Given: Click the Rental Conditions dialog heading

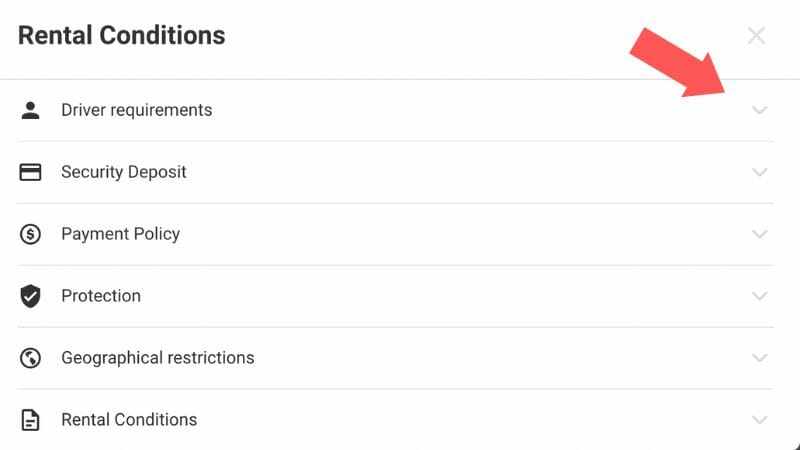Looking at the screenshot, I should pyautogui.click(x=122, y=36).
